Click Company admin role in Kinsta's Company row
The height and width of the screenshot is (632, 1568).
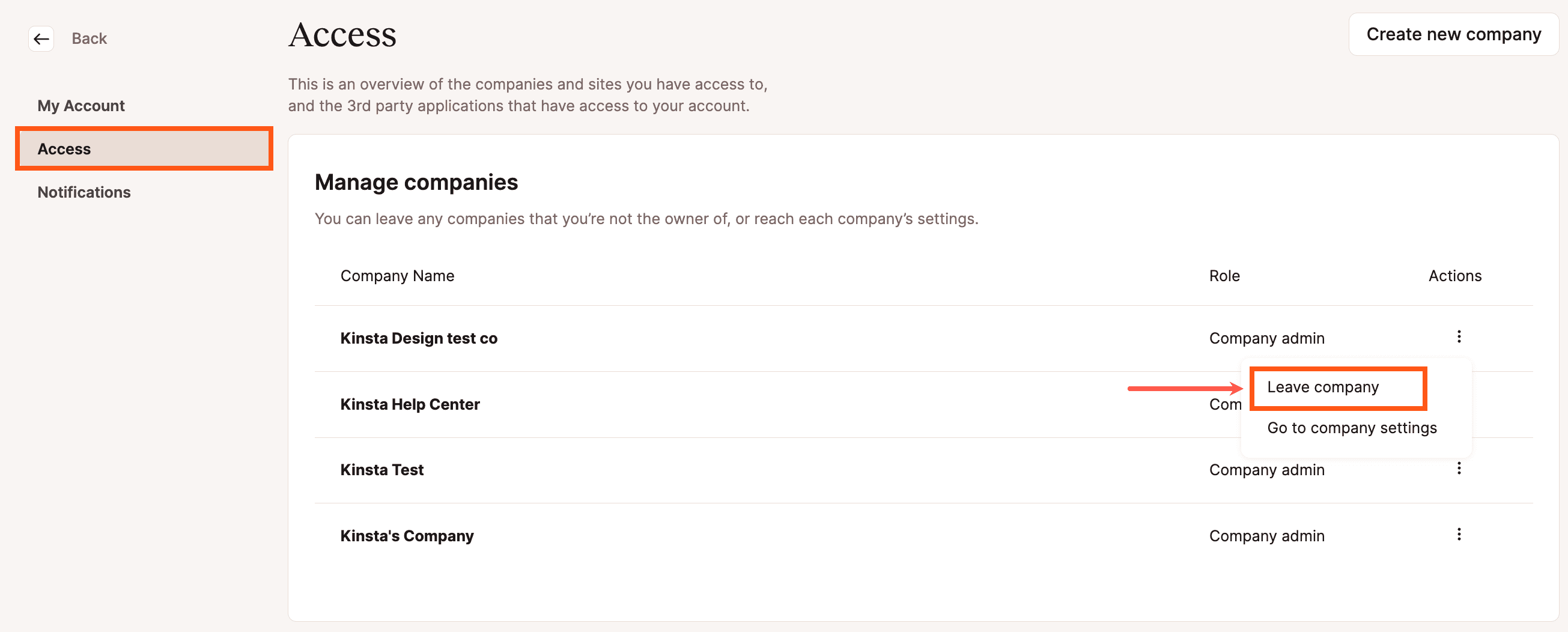point(1266,536)
